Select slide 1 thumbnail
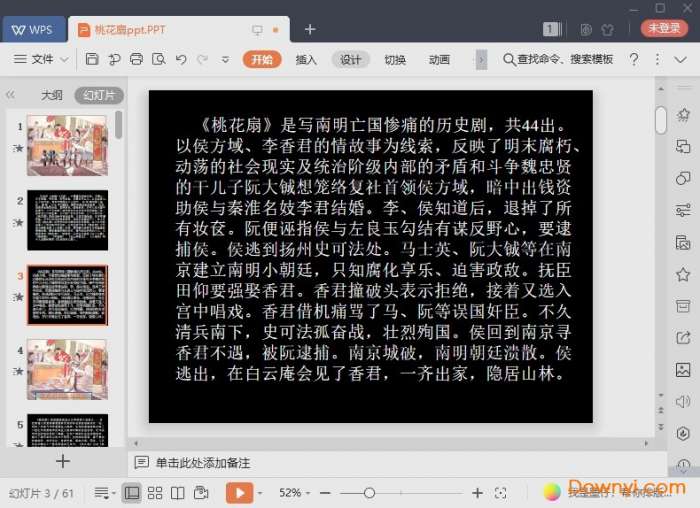Image resolution: width=700 pixels, height=508 pixels. (67, 145)
